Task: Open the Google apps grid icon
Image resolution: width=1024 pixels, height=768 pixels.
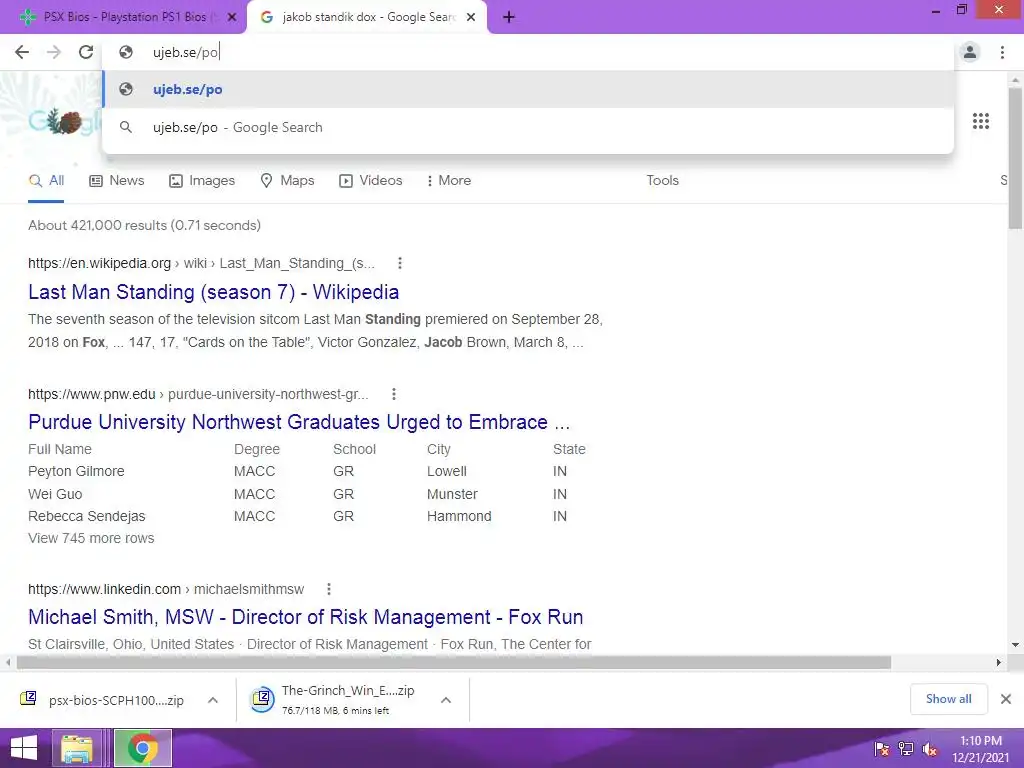Action: [x=981, y=121]
